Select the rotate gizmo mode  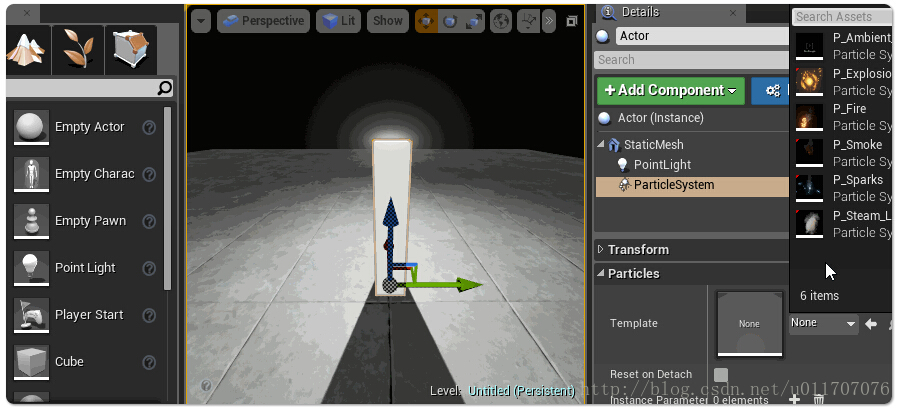click(450, 21)
